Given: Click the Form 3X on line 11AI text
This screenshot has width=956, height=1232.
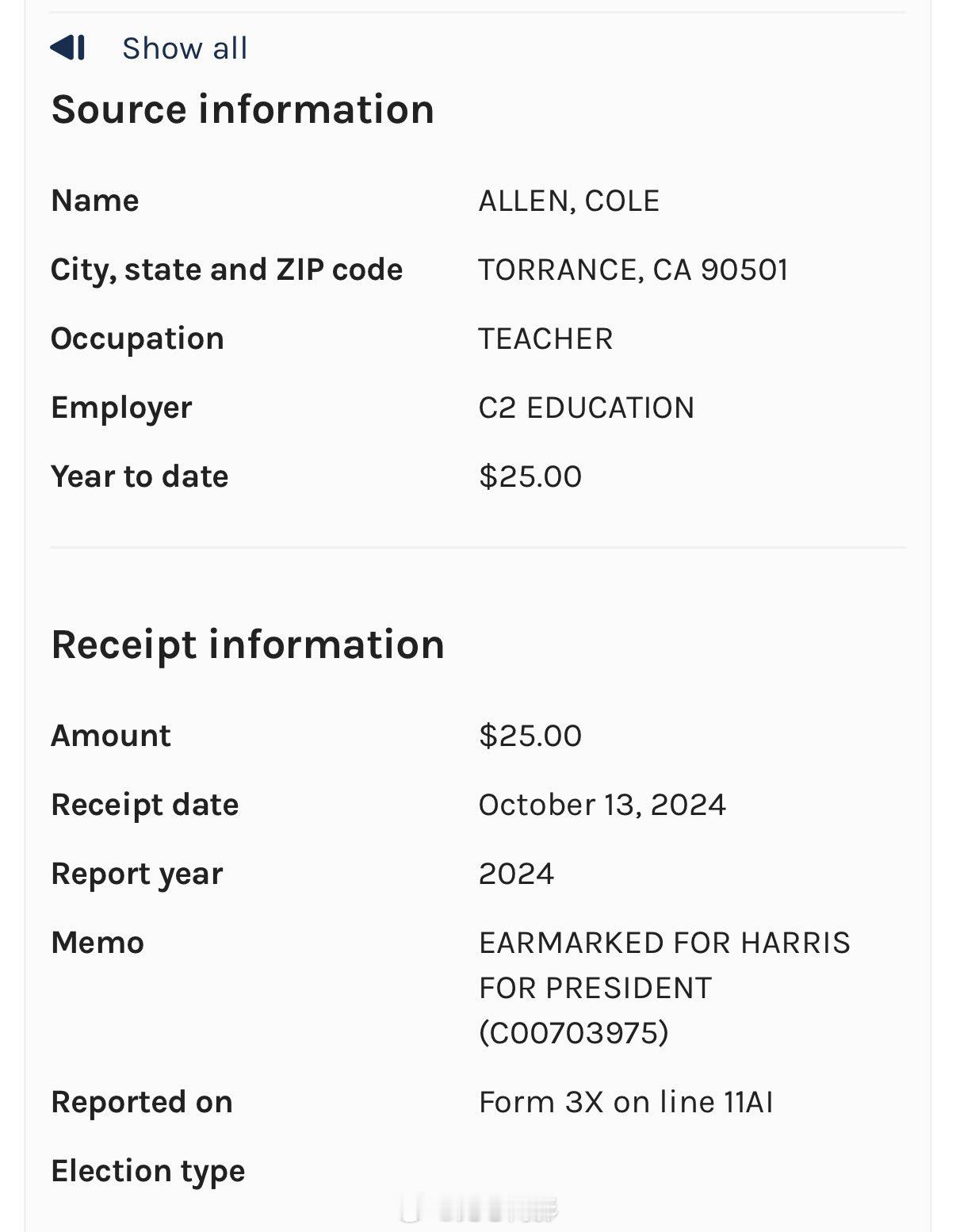Looking at the screenshot, I should (x=625, y=1102).
